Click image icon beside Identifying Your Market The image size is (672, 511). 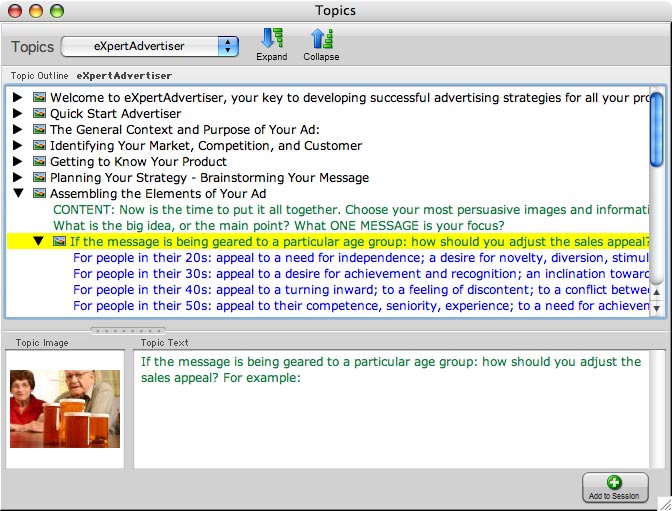39,145
